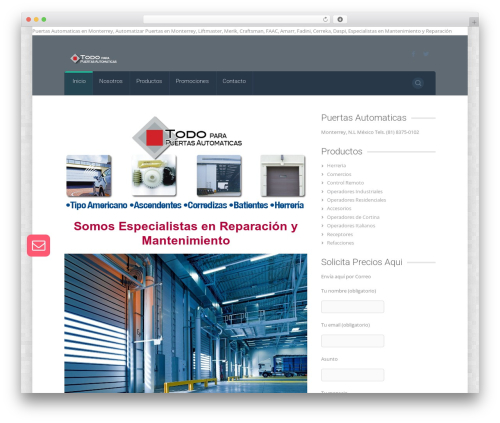
Task: Click the Herrería banner text
Action: point(287,205)
